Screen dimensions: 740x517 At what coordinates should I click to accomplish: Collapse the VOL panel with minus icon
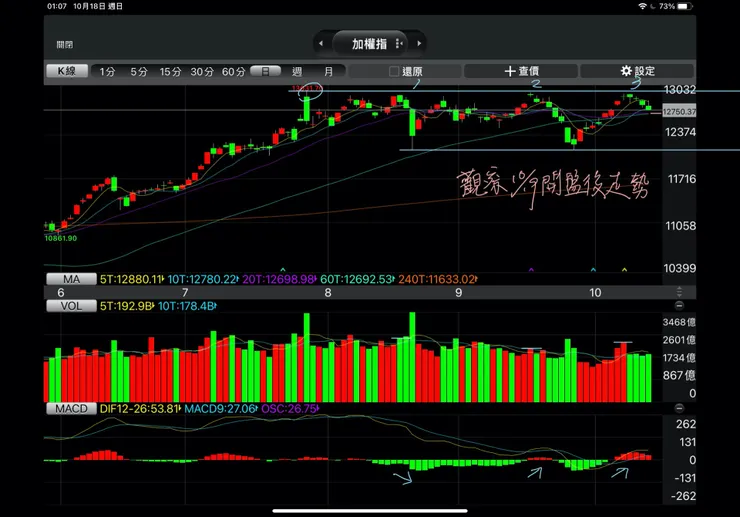[679, 305]
